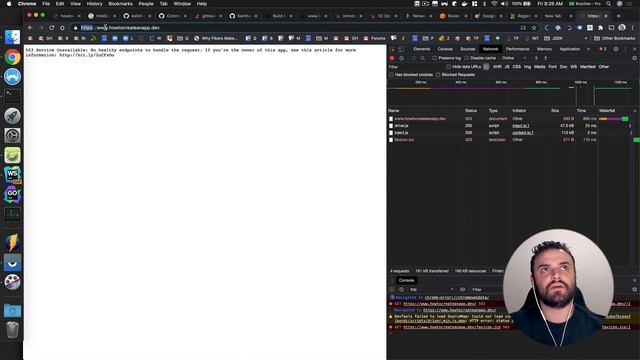Enable Disable cache checkbox
The width and height of the screenshot is (640, 360).
point(467,58)
